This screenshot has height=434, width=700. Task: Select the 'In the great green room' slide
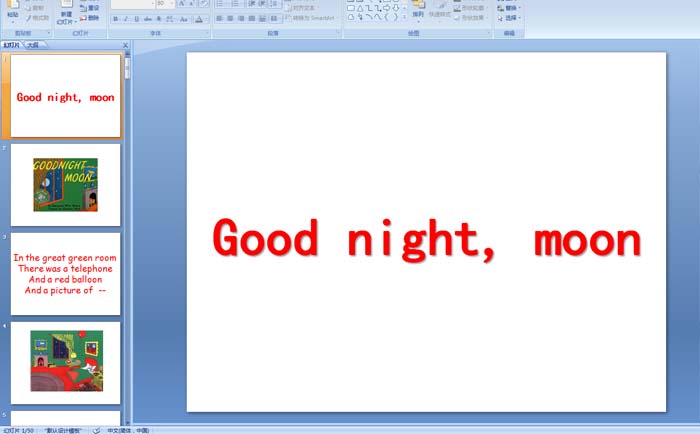click(x=66, y=274)
